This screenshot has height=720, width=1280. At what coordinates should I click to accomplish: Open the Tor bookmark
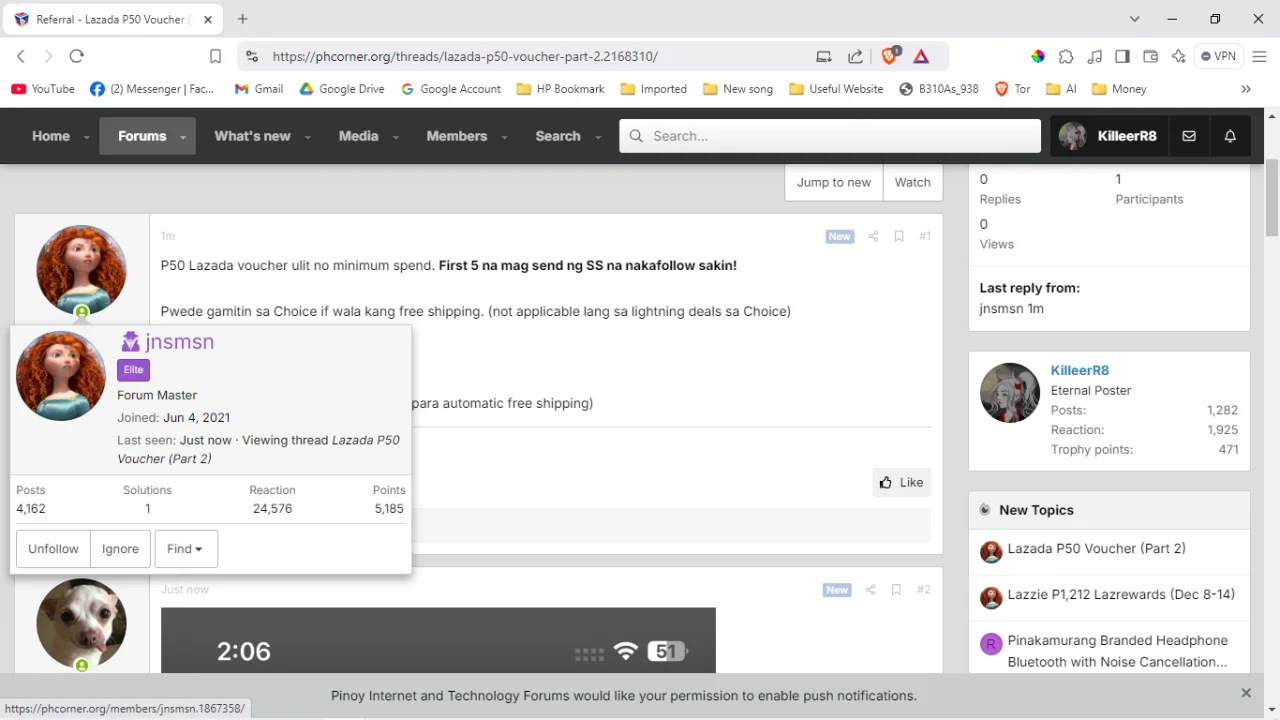coord(1013,89)
